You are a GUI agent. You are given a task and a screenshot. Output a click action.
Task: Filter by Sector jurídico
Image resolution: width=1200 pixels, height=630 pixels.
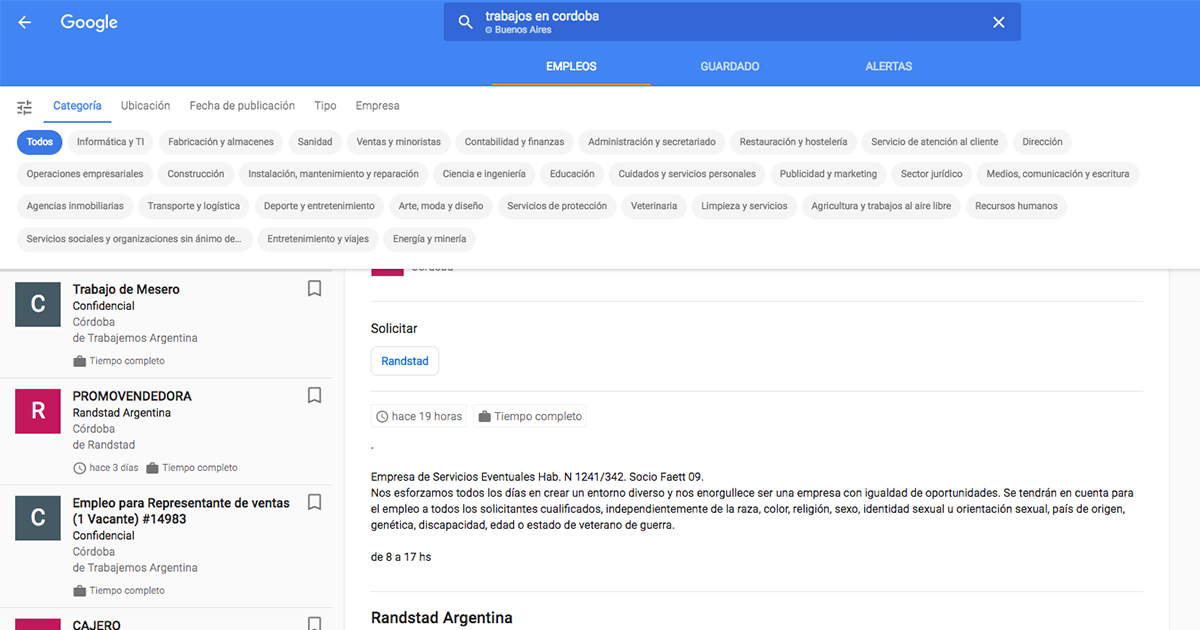(932, 174)
